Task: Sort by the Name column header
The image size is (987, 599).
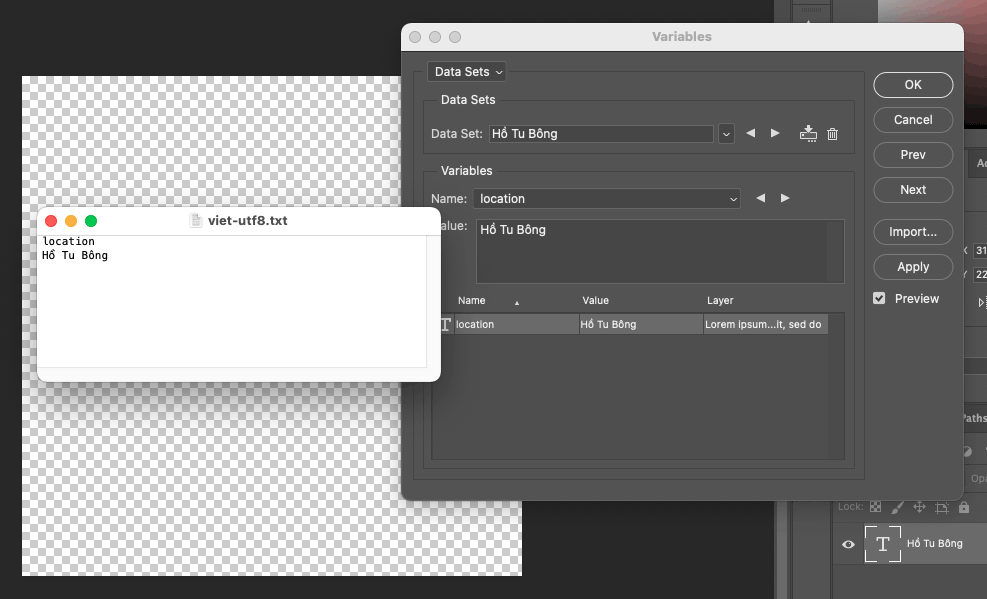Action: click(471, 301)
